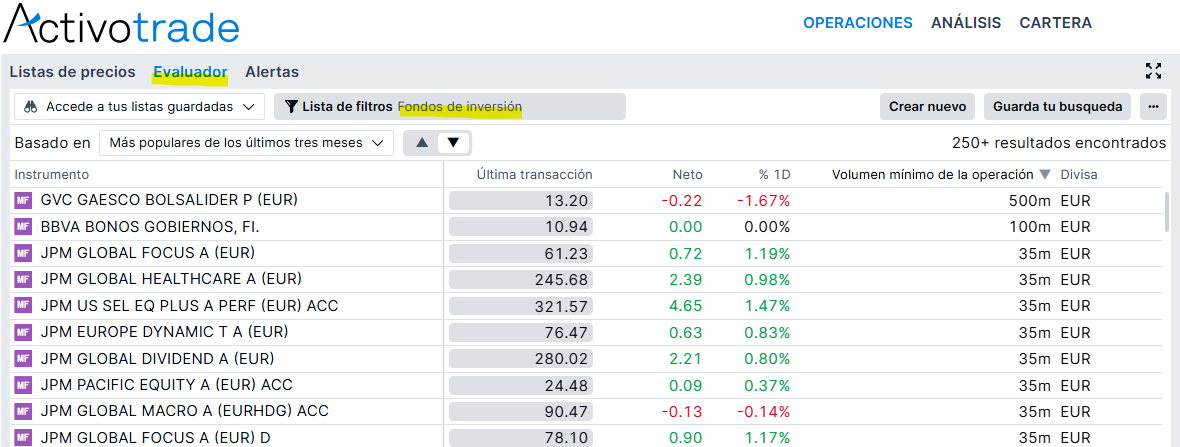
Task: Click last price 61.23 cell
Action: [x=521, y=254]
